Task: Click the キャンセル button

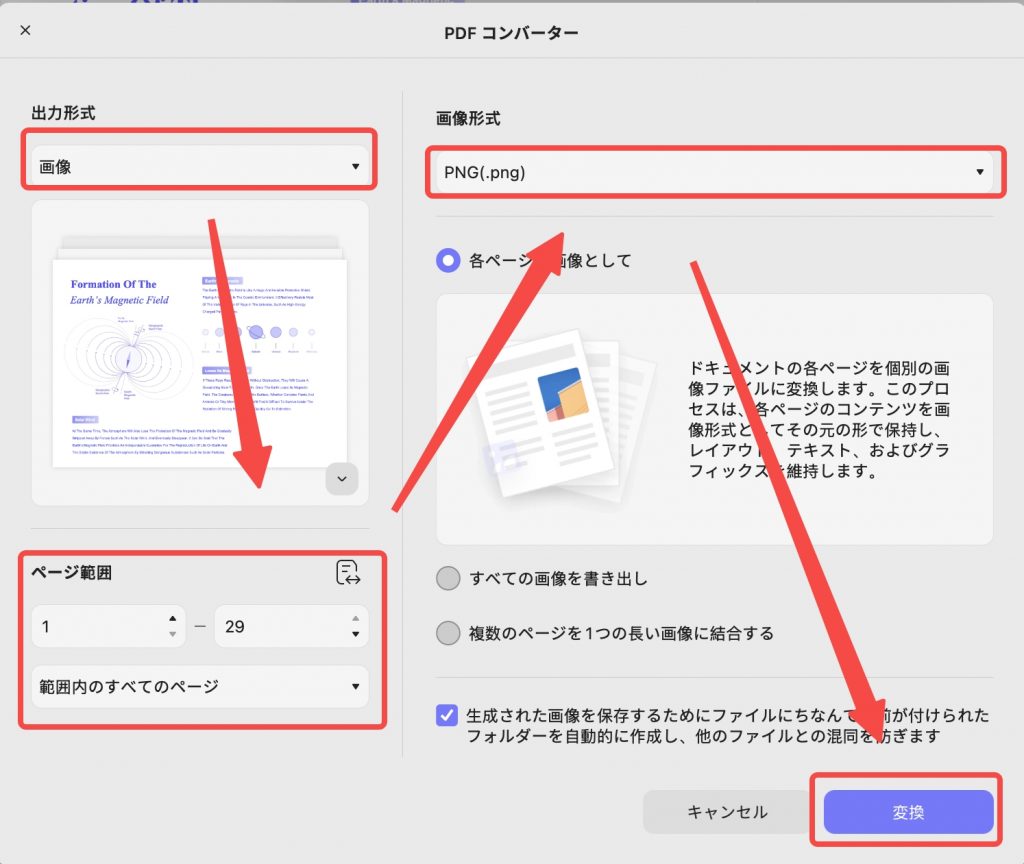Action: pyautogui.click(x=727, y=812)
